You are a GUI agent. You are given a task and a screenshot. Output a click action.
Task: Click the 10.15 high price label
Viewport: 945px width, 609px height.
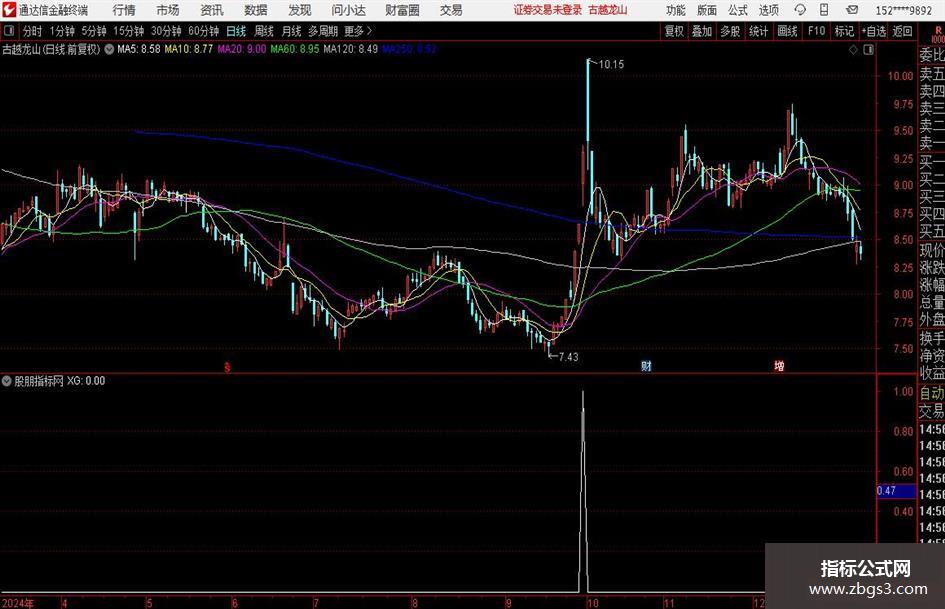611,65
